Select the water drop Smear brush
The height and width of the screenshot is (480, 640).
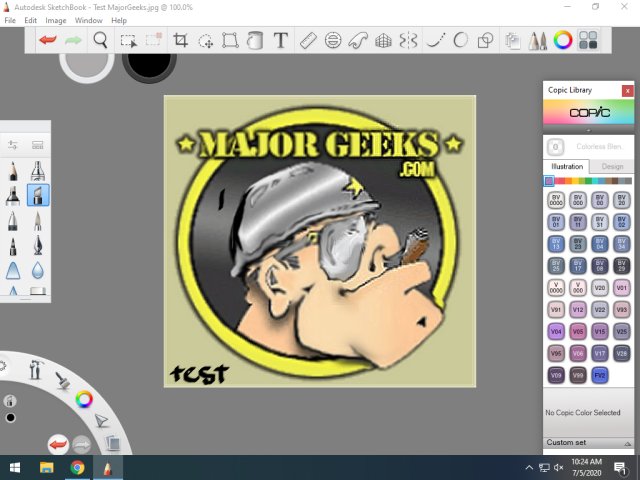pyautogui.click(x=38, y=270)
